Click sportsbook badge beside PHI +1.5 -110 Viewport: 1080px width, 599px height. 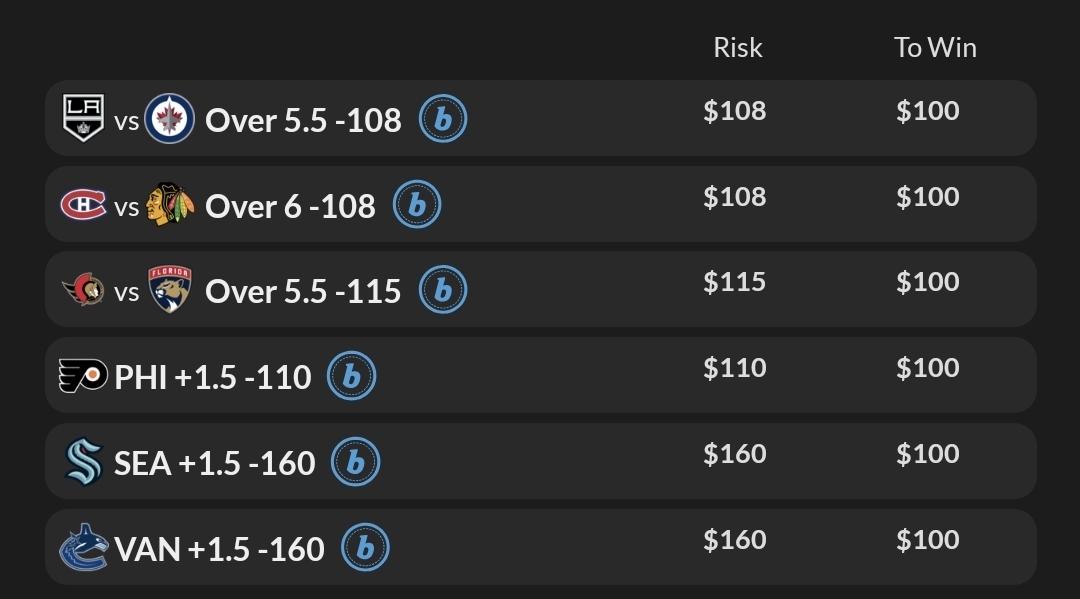[351, 377]
